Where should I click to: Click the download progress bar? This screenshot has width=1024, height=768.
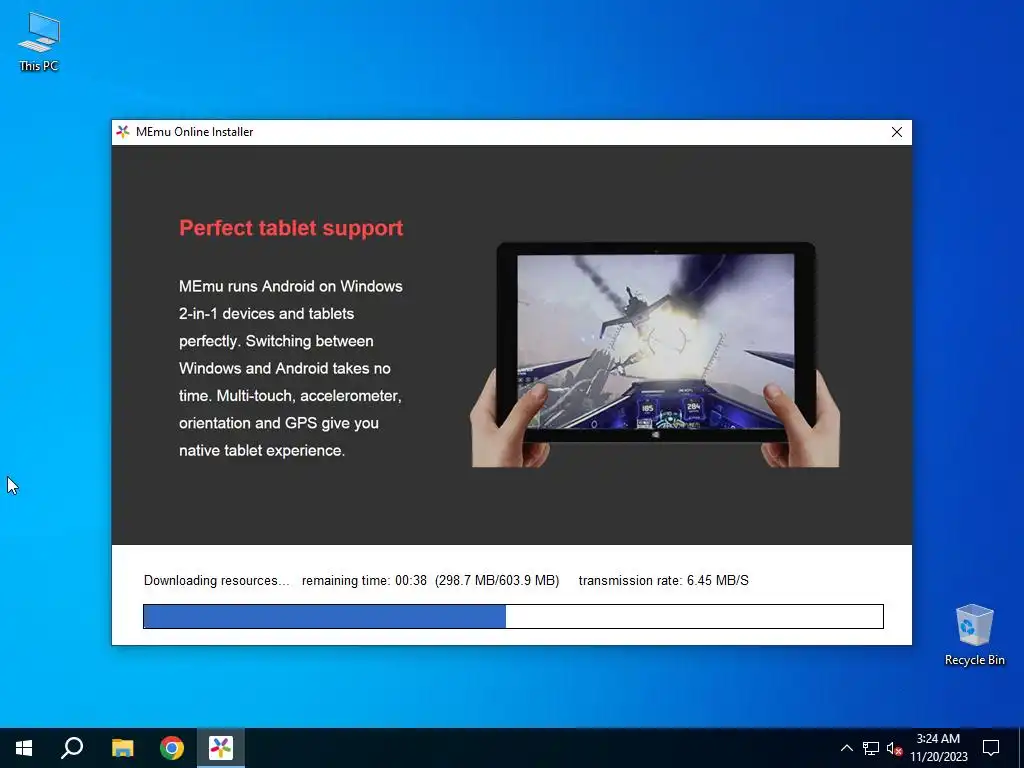(513, 616)
